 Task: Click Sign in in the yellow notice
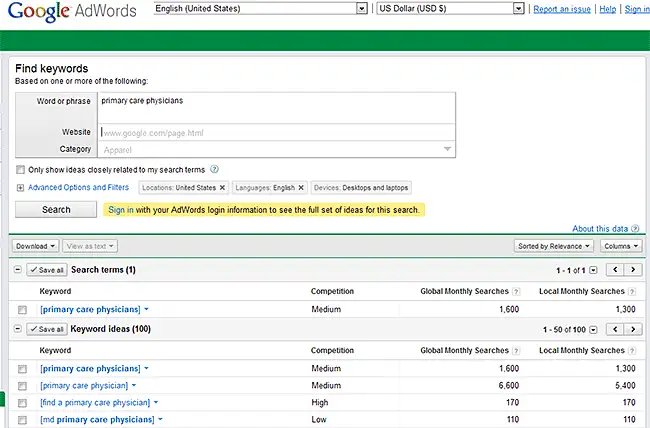(x=121, y=210)
